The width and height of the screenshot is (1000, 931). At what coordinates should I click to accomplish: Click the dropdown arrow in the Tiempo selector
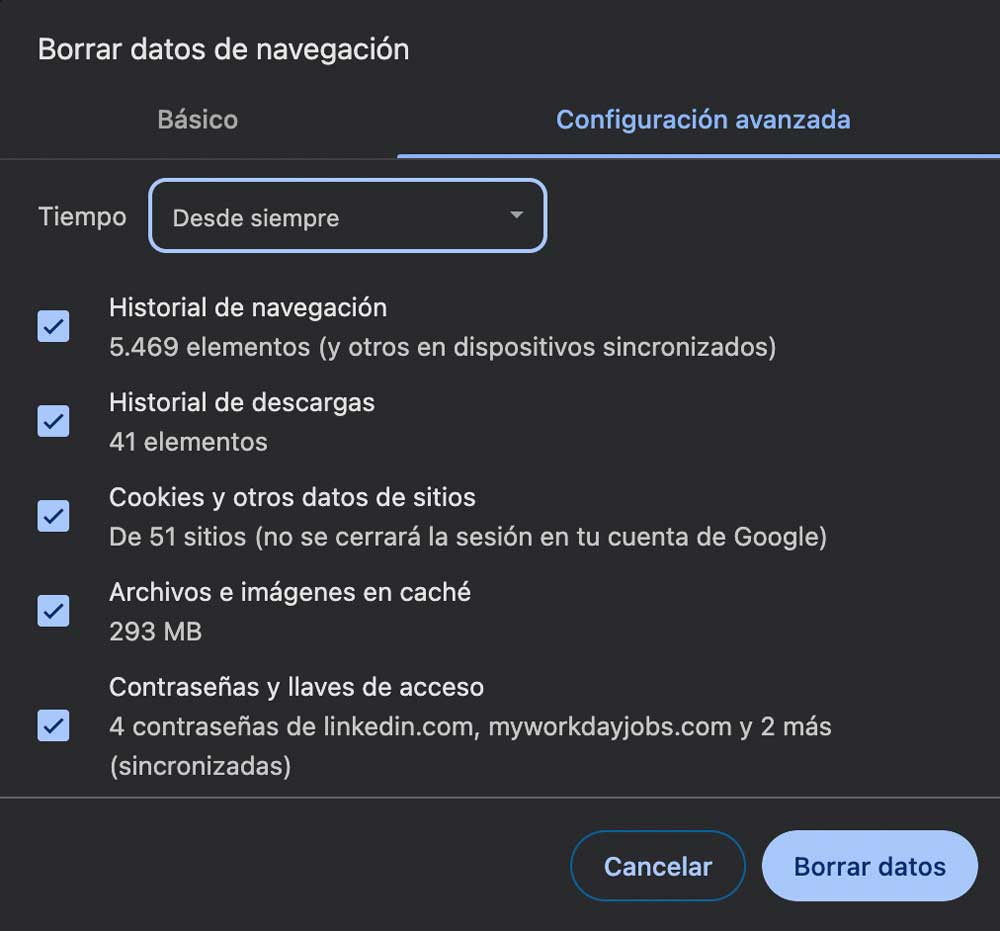(516, 216)
